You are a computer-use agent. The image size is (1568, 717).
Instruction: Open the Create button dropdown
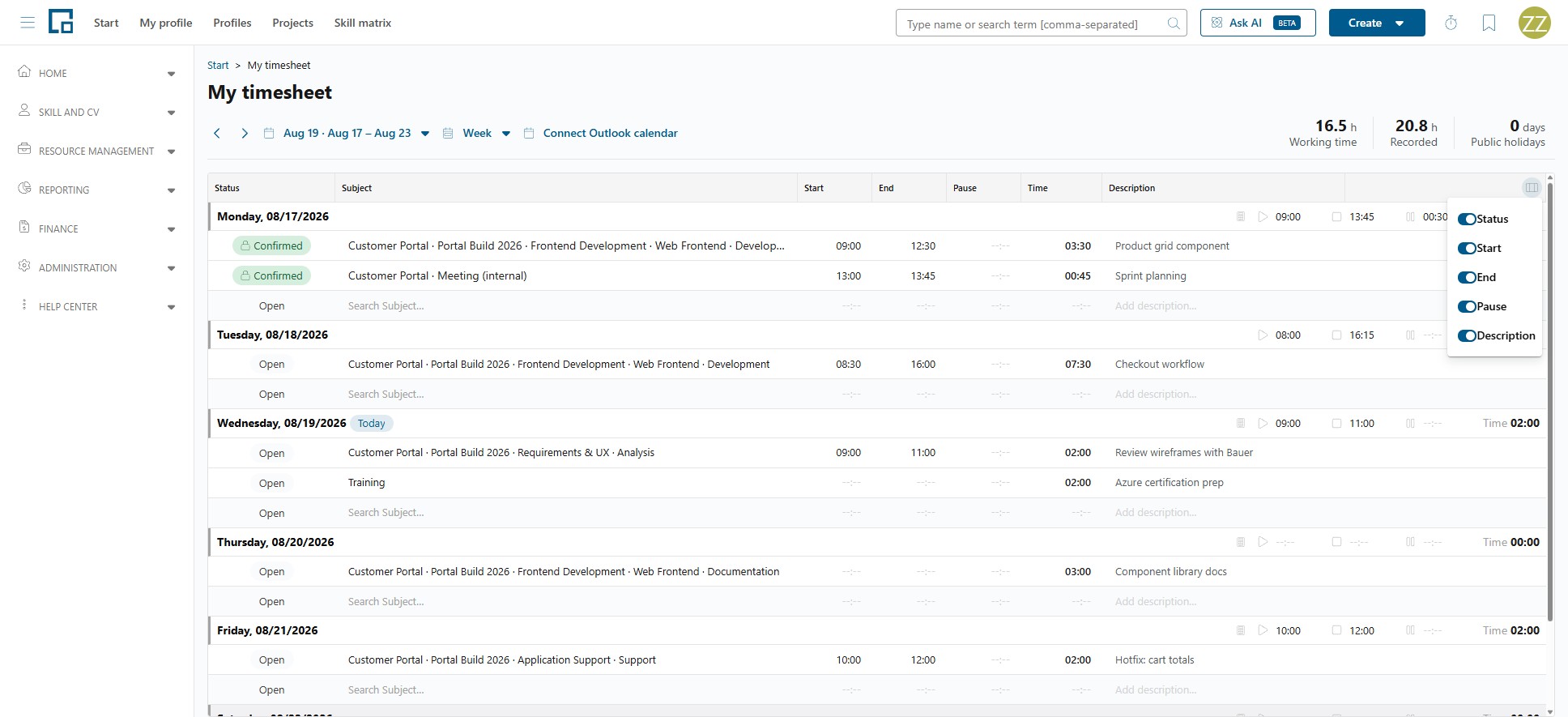tap(1376, 23)
